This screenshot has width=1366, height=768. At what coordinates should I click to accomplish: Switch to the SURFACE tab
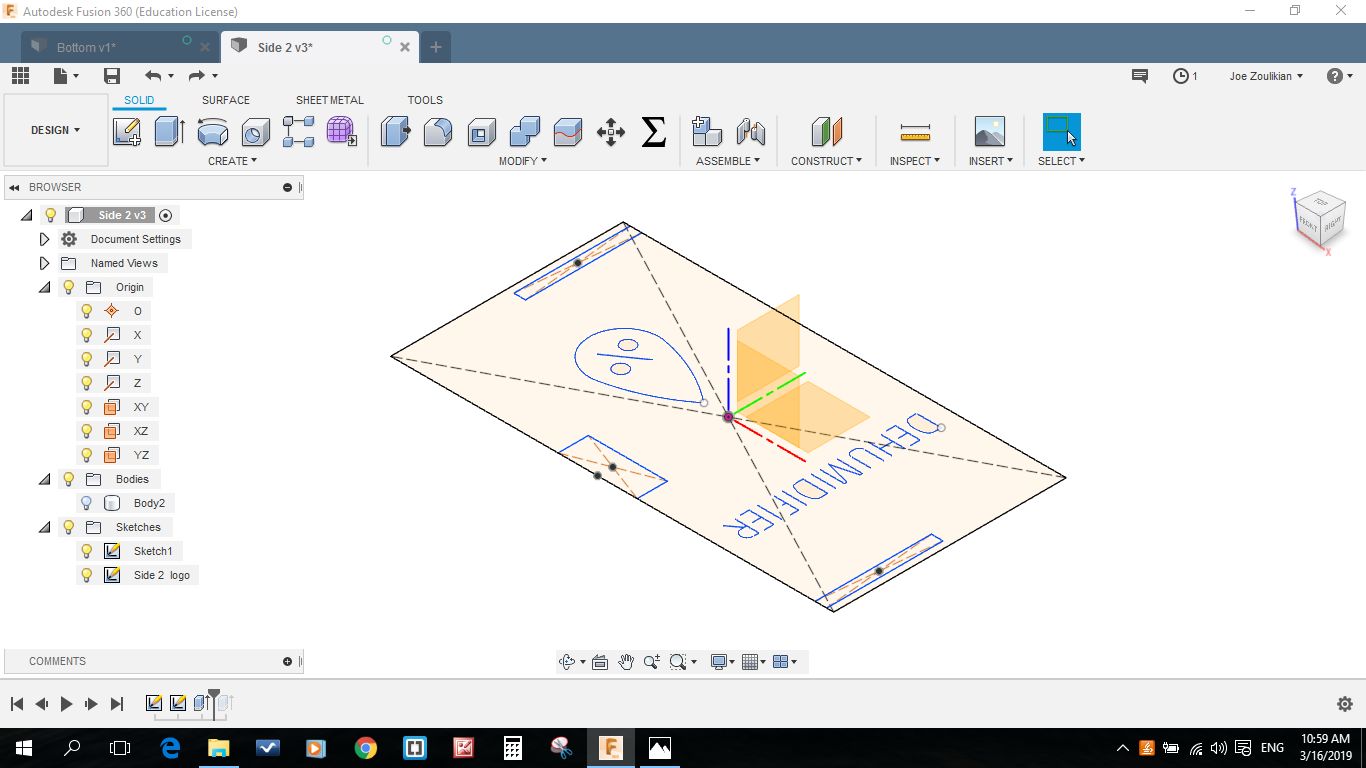click(x=226, y=100)
